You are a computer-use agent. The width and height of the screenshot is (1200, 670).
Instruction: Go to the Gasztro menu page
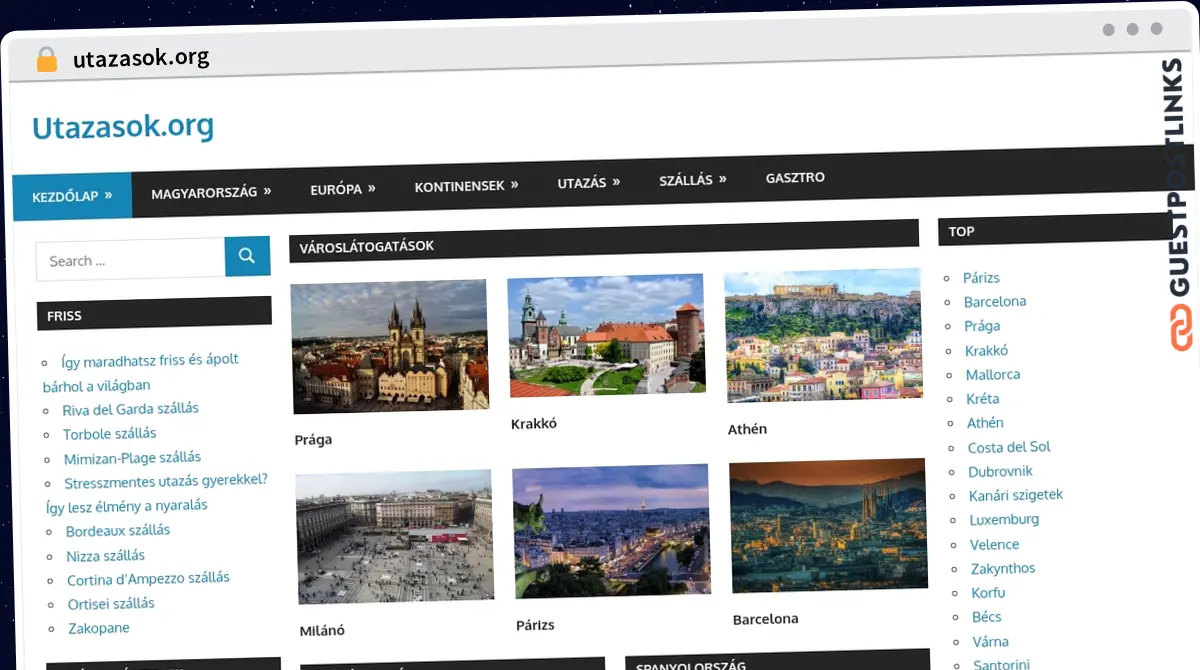click(795, 177)
